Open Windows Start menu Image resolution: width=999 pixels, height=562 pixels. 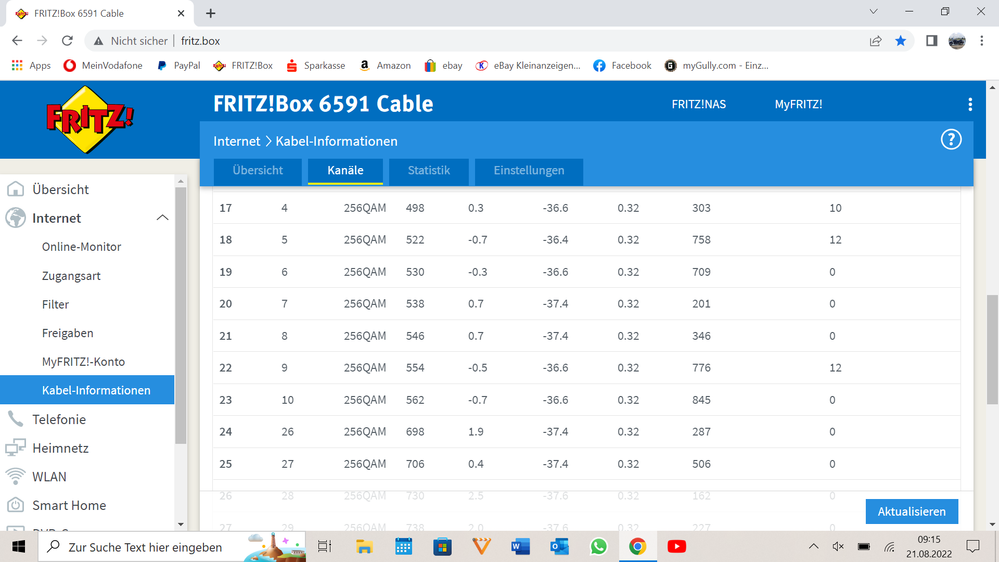[x=18, y=547]
